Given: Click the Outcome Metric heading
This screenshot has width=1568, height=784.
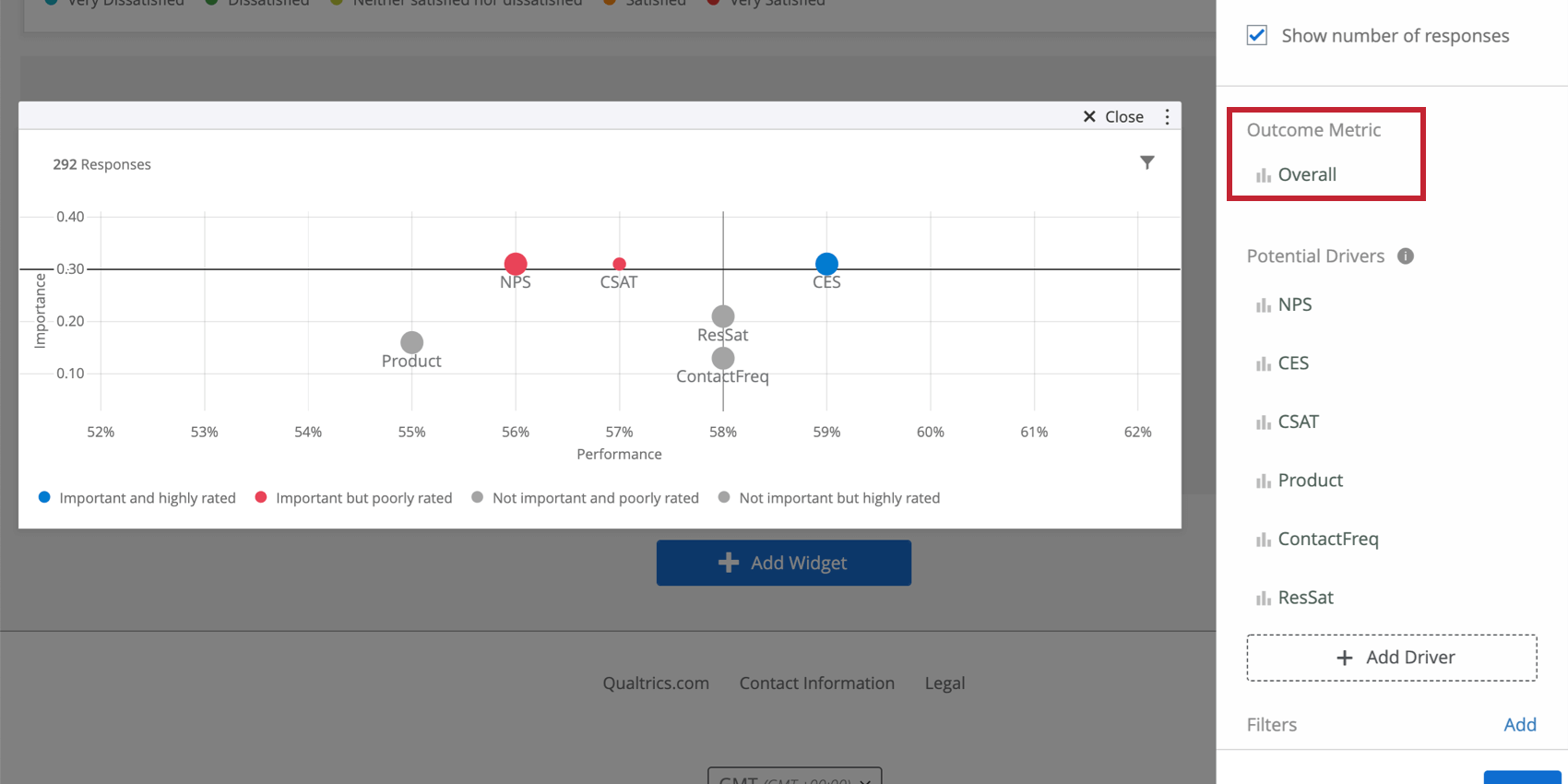Looking at the screenshot, I should point(1314,130).
